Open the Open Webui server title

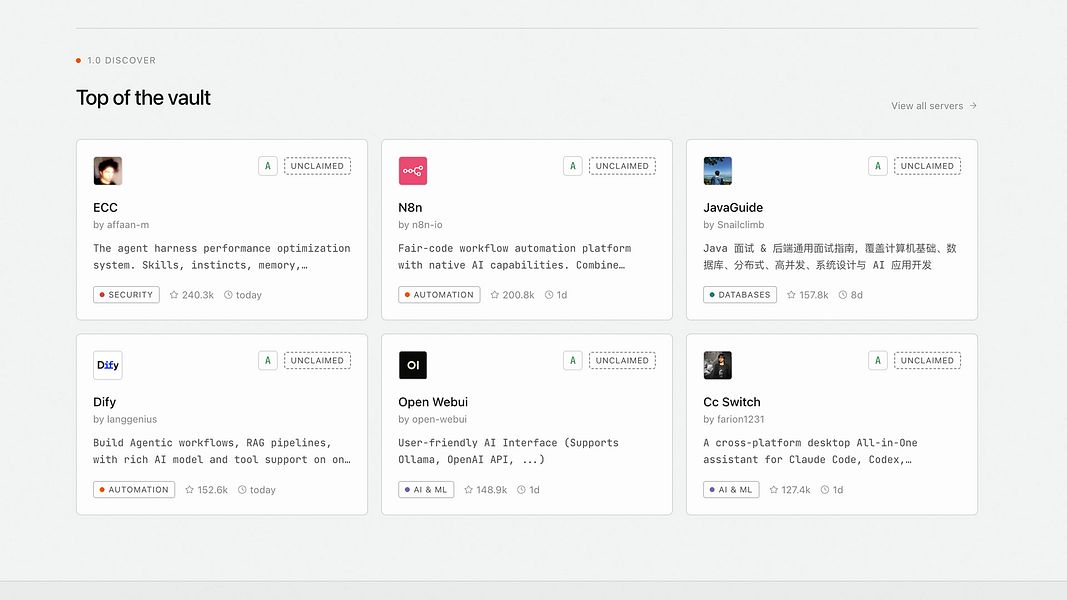pyautogui.click(x=433, y=402)
